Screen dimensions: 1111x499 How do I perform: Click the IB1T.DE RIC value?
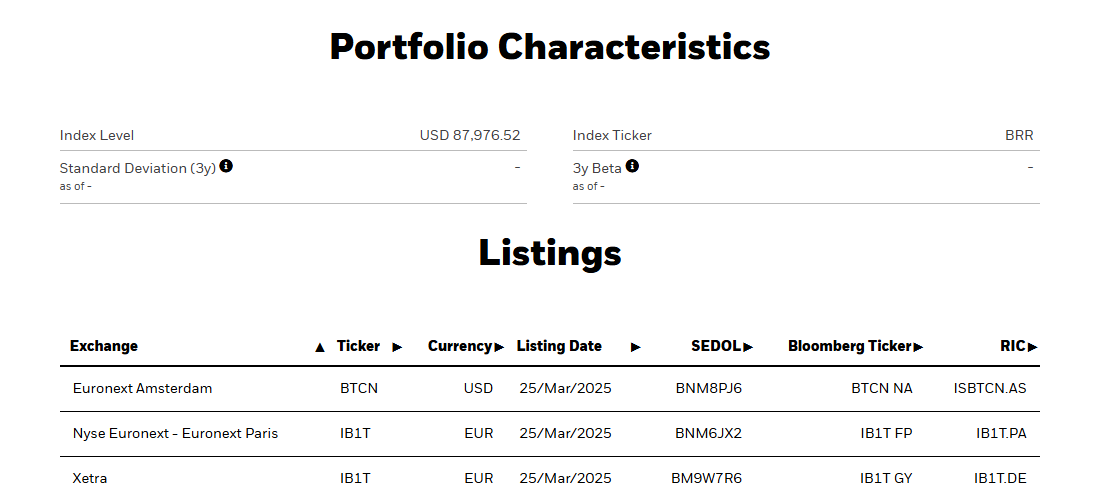(1000, 478)
